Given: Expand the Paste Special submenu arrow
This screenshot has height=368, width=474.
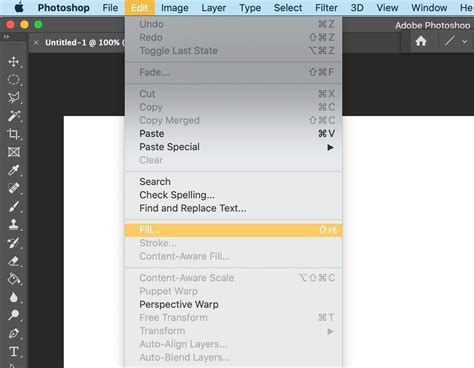Looking at the screenshot, I should tap(330, 147).
